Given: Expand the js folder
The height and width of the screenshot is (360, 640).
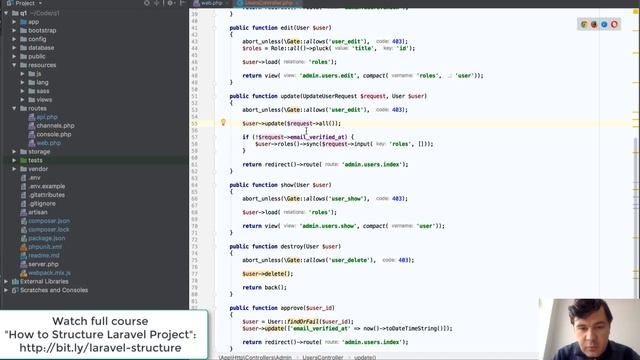Looking at the screenshot, I should click(22, 73).
